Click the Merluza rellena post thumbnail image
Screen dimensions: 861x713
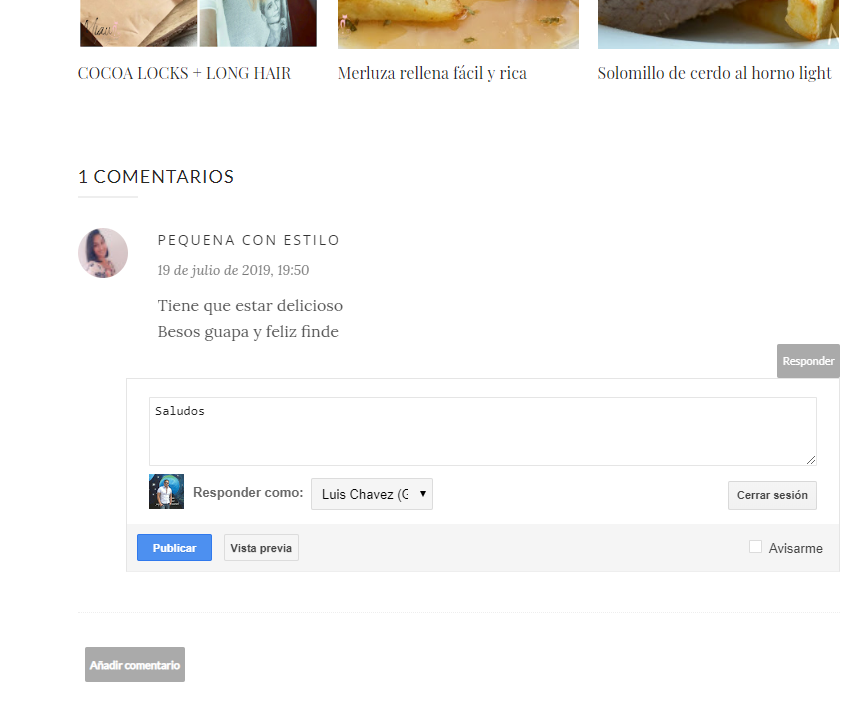tap(458, 24)
